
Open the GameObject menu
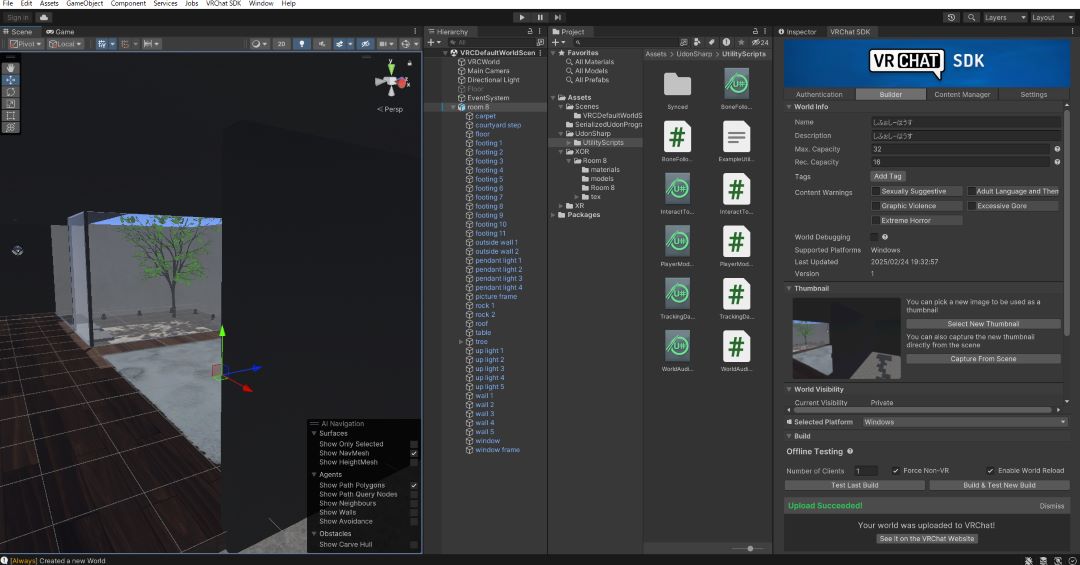coord(85,3)
